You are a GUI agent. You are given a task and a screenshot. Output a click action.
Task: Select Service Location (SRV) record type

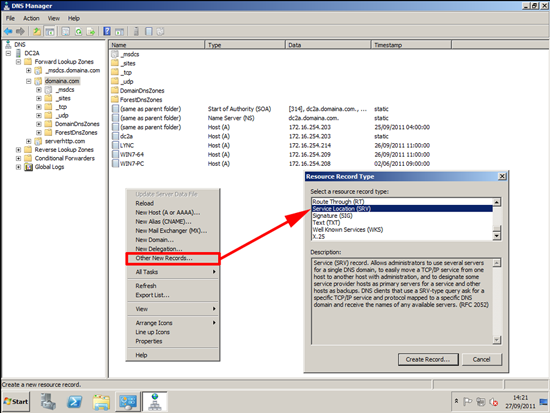(x=402, y=209)
